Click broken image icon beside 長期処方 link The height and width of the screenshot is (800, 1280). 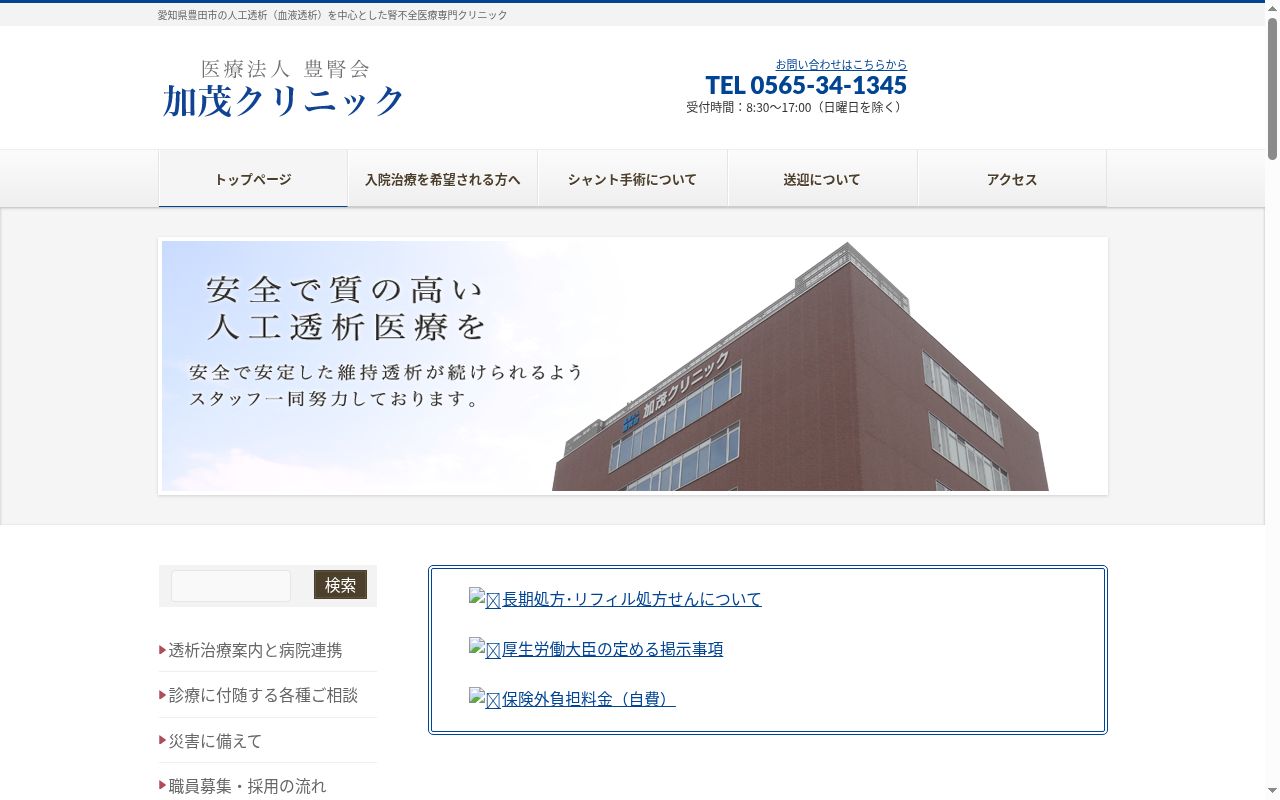coord(484,598)
